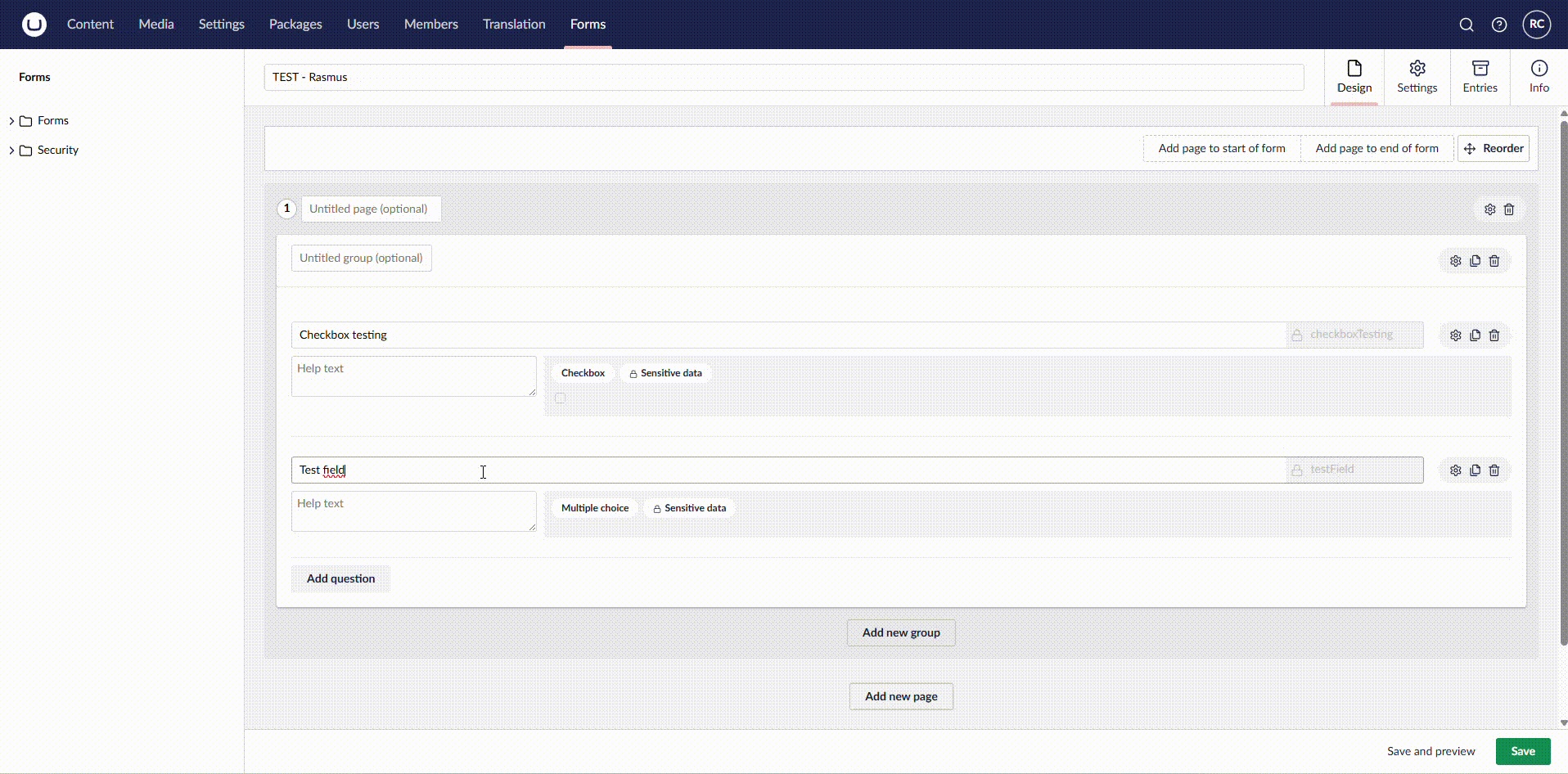
Task: Click the Add question button
Action: (340, 578)
